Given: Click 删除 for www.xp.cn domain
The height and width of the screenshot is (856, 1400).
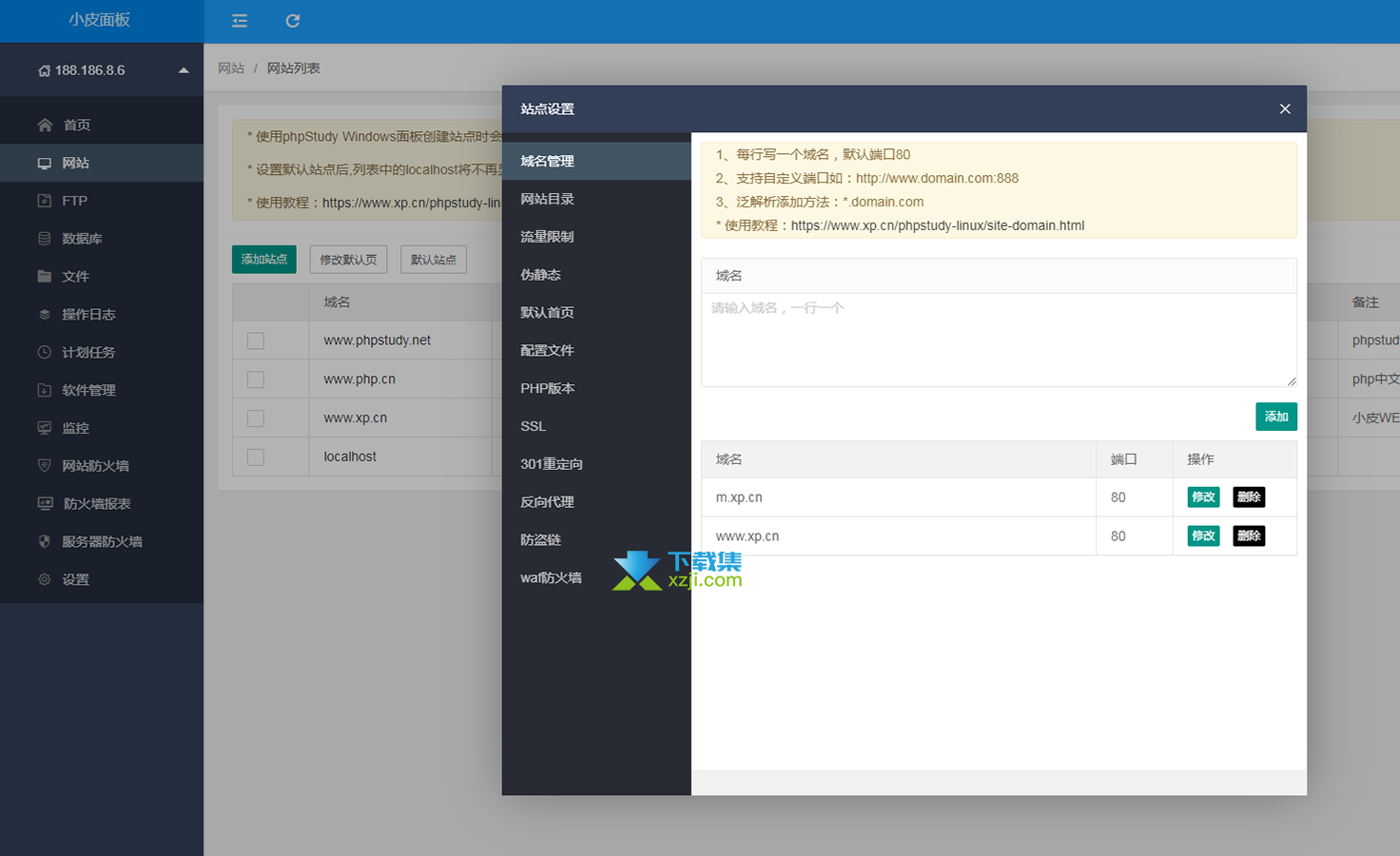Looking at the screenshot, I should [x=1249, y=535].
